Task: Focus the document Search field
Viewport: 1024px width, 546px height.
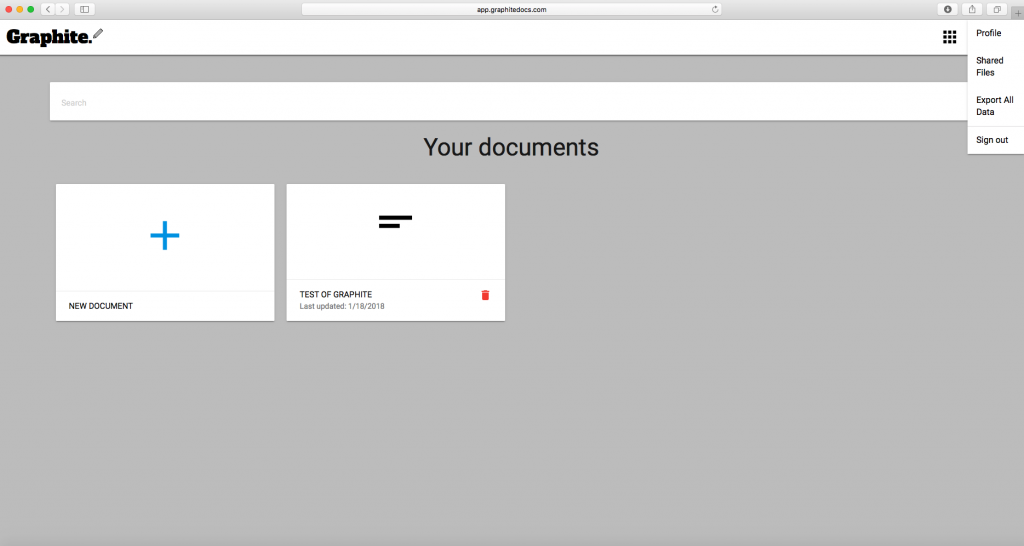Action: click(x=508, y=102)
